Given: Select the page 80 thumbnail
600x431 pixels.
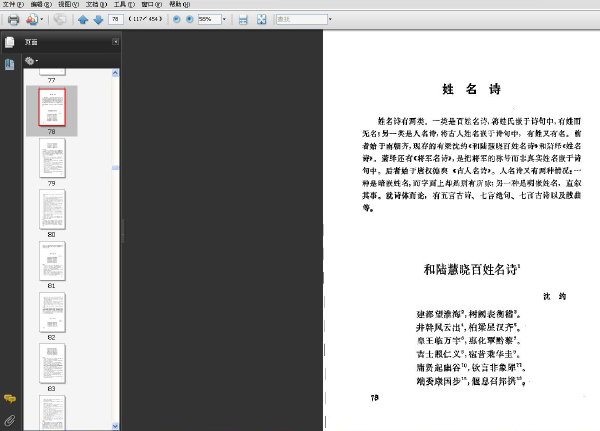Looking at the screenshot, I should coord(52,210).
